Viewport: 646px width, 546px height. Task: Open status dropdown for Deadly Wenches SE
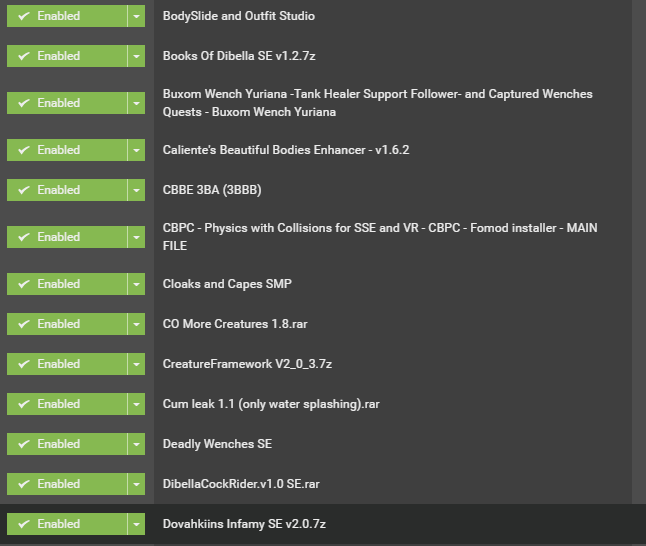[x=136, y=444]
